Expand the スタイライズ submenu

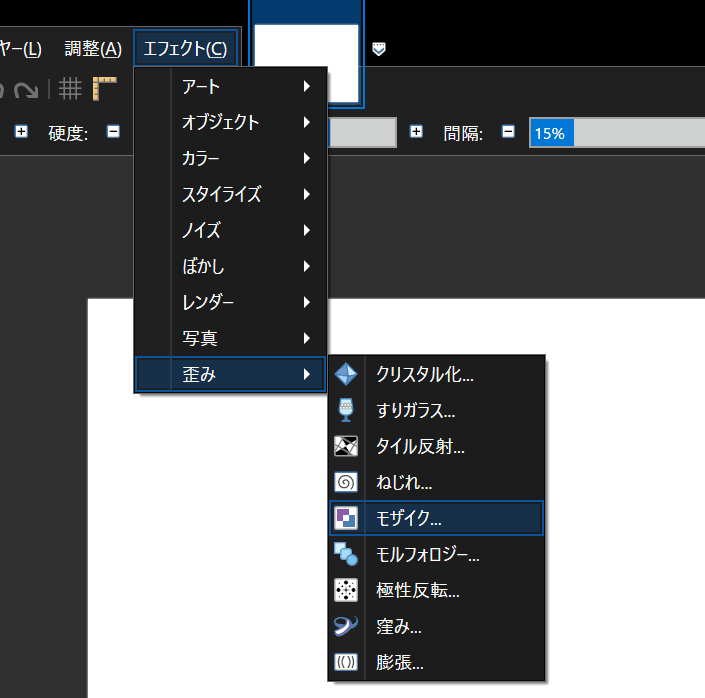coord(230,194)
